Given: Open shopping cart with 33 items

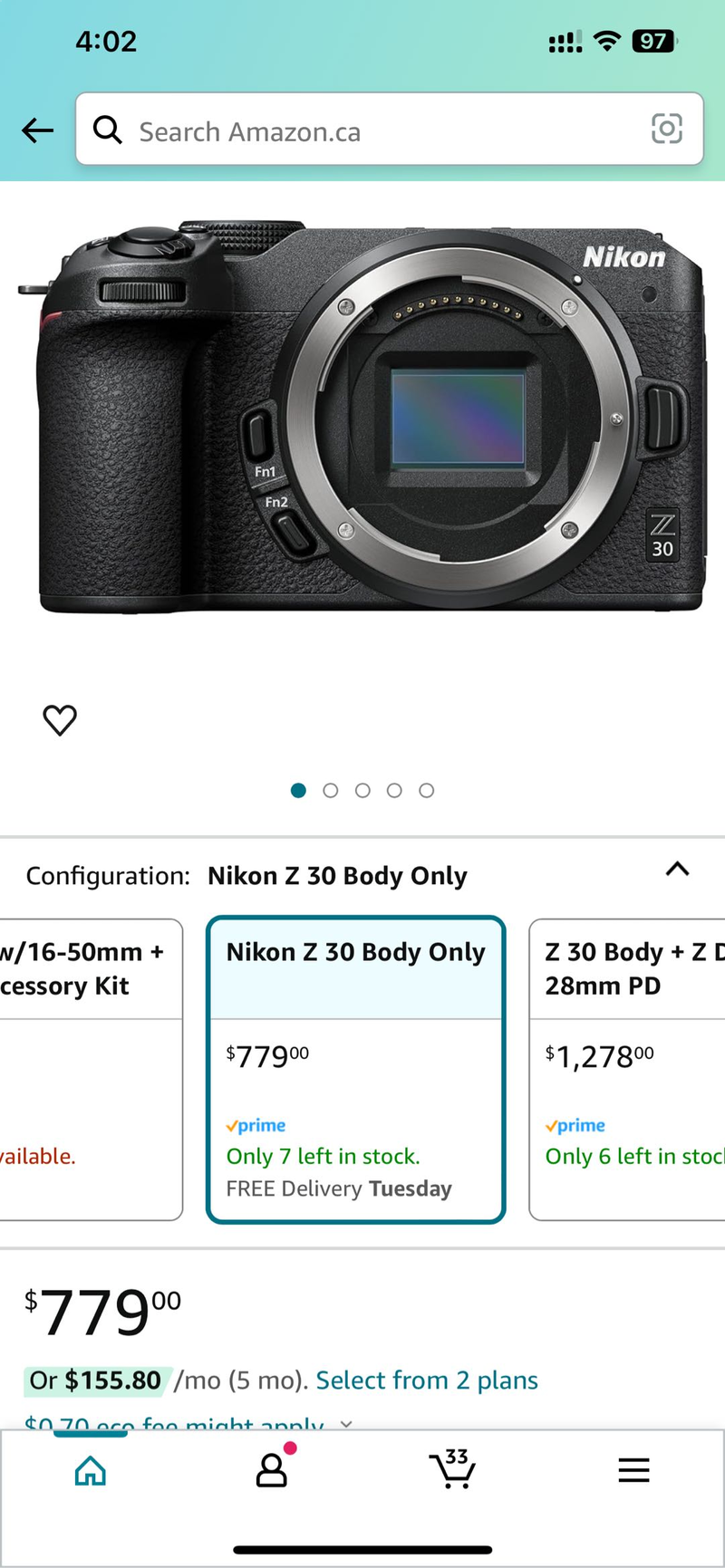Looking at the screenshot, I should click(452, 1468).
